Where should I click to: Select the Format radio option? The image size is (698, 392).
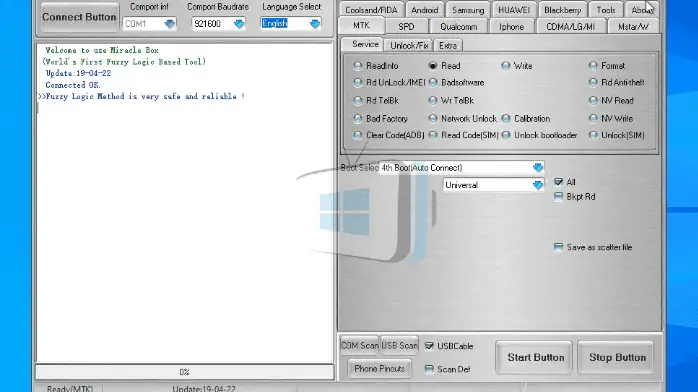(592, 66)
